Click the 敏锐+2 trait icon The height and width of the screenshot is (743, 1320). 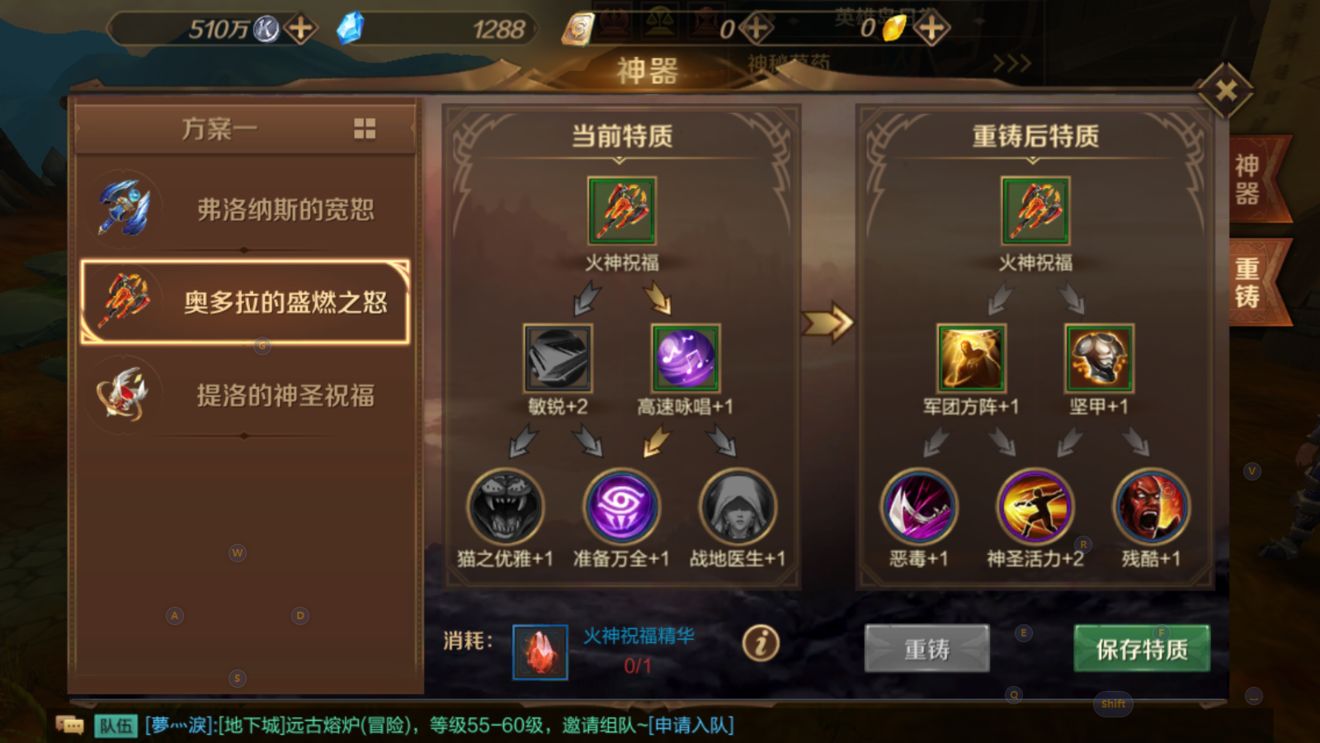coord(558,358)
